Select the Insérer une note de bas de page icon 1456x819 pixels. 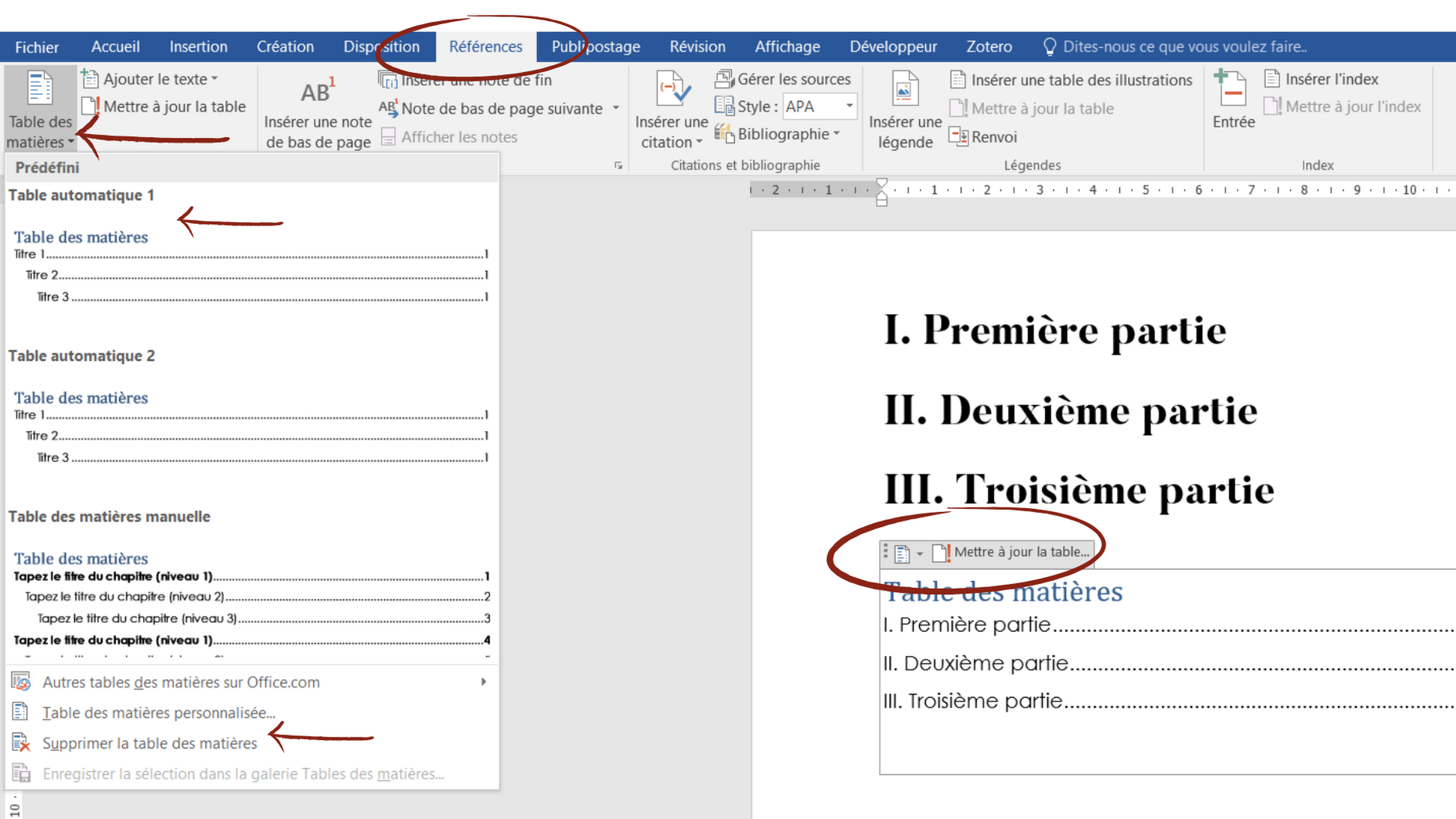[316, 106]
